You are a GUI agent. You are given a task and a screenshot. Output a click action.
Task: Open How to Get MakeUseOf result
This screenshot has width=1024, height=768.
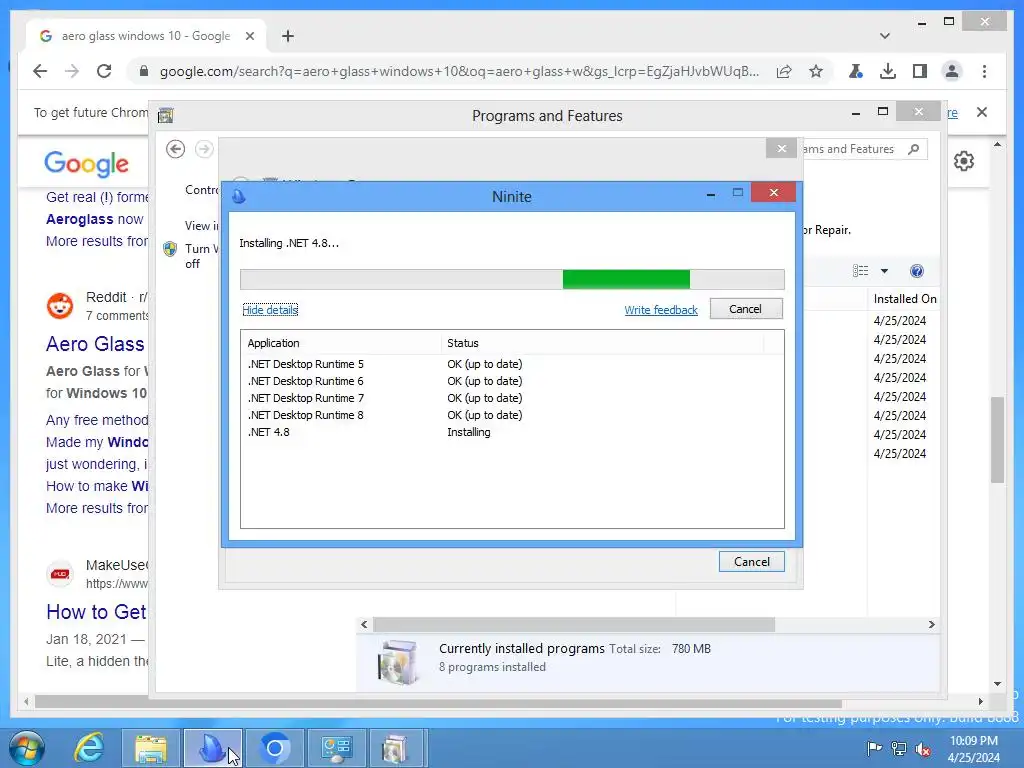97,612
